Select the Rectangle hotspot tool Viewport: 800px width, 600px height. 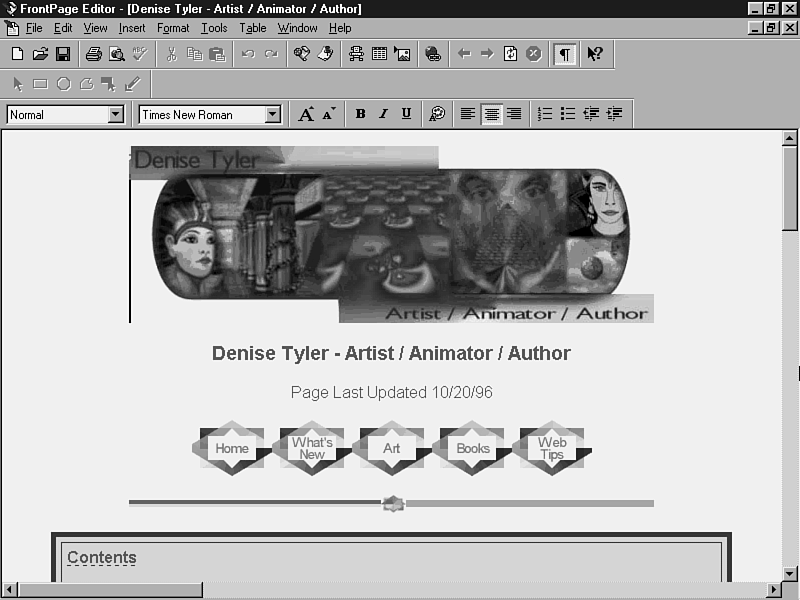(x=40, y=84)
